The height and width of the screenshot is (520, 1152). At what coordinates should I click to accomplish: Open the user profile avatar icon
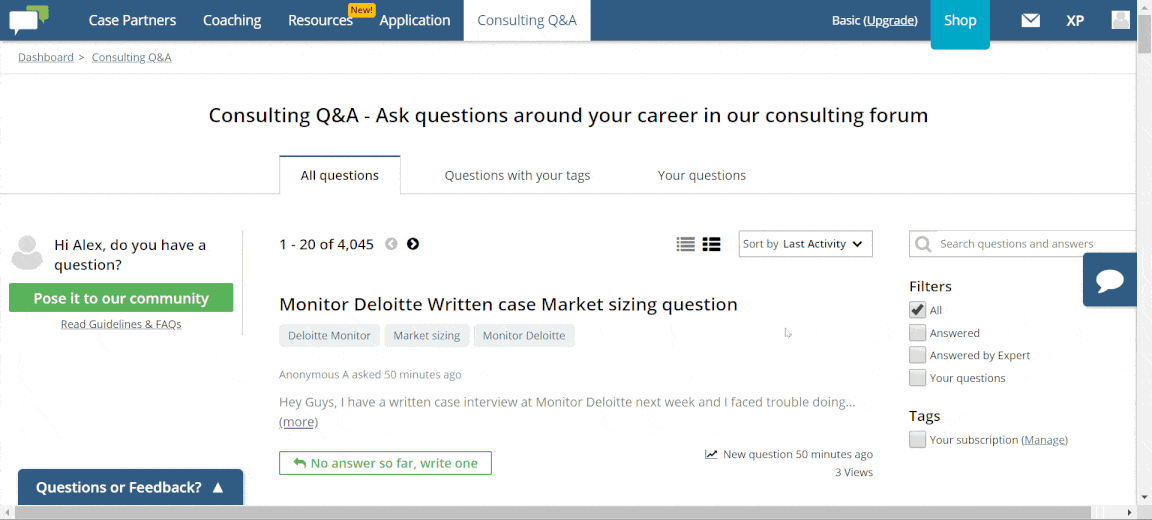[1120, 20]
